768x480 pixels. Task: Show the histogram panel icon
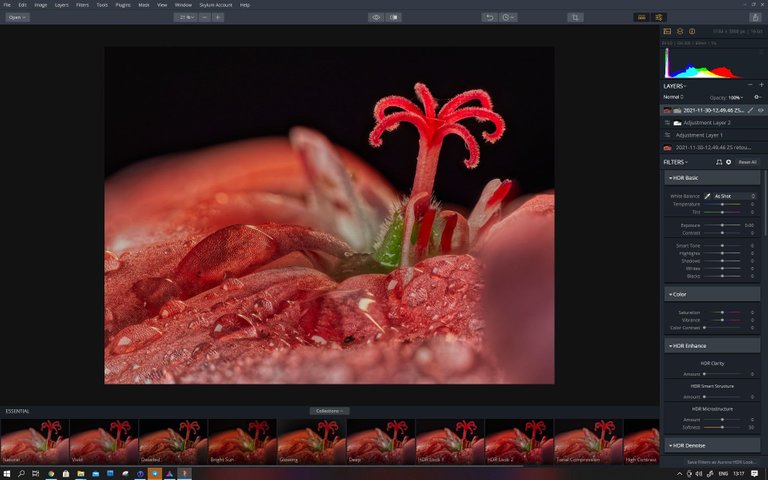point(667,31)
